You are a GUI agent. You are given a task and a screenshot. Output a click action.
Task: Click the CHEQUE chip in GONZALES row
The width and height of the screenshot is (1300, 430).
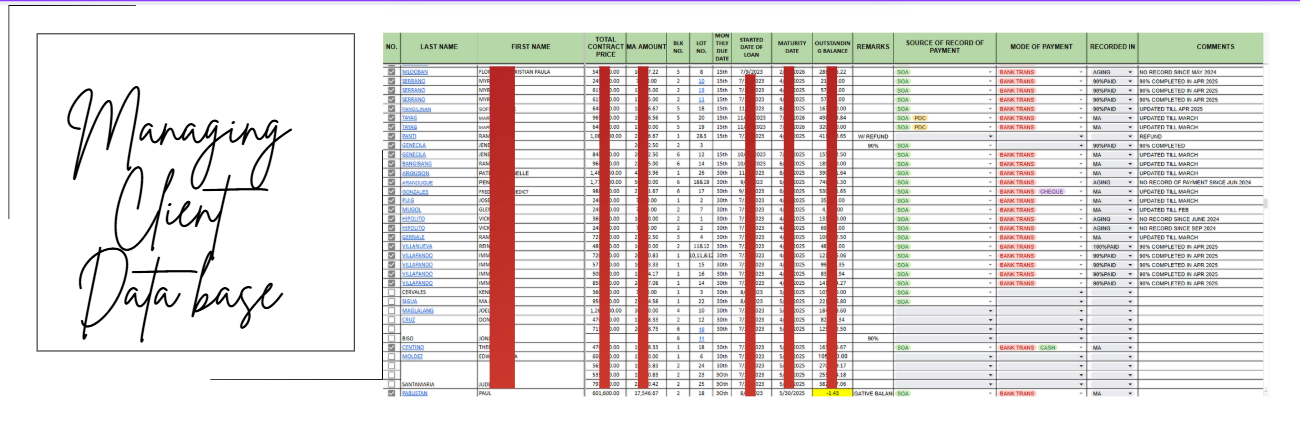click(x=1051, y=191)
